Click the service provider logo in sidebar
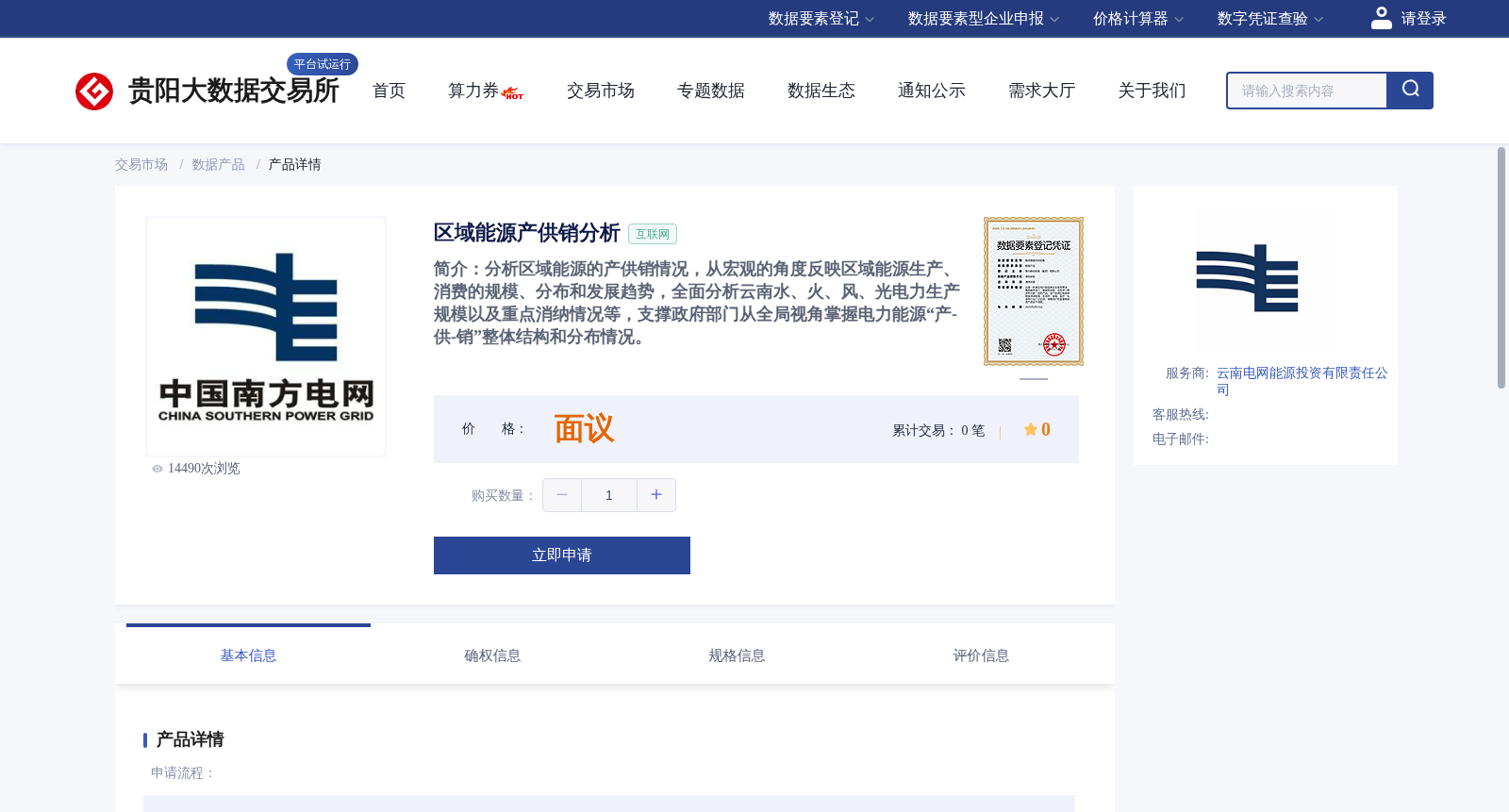 point(1247,278)
